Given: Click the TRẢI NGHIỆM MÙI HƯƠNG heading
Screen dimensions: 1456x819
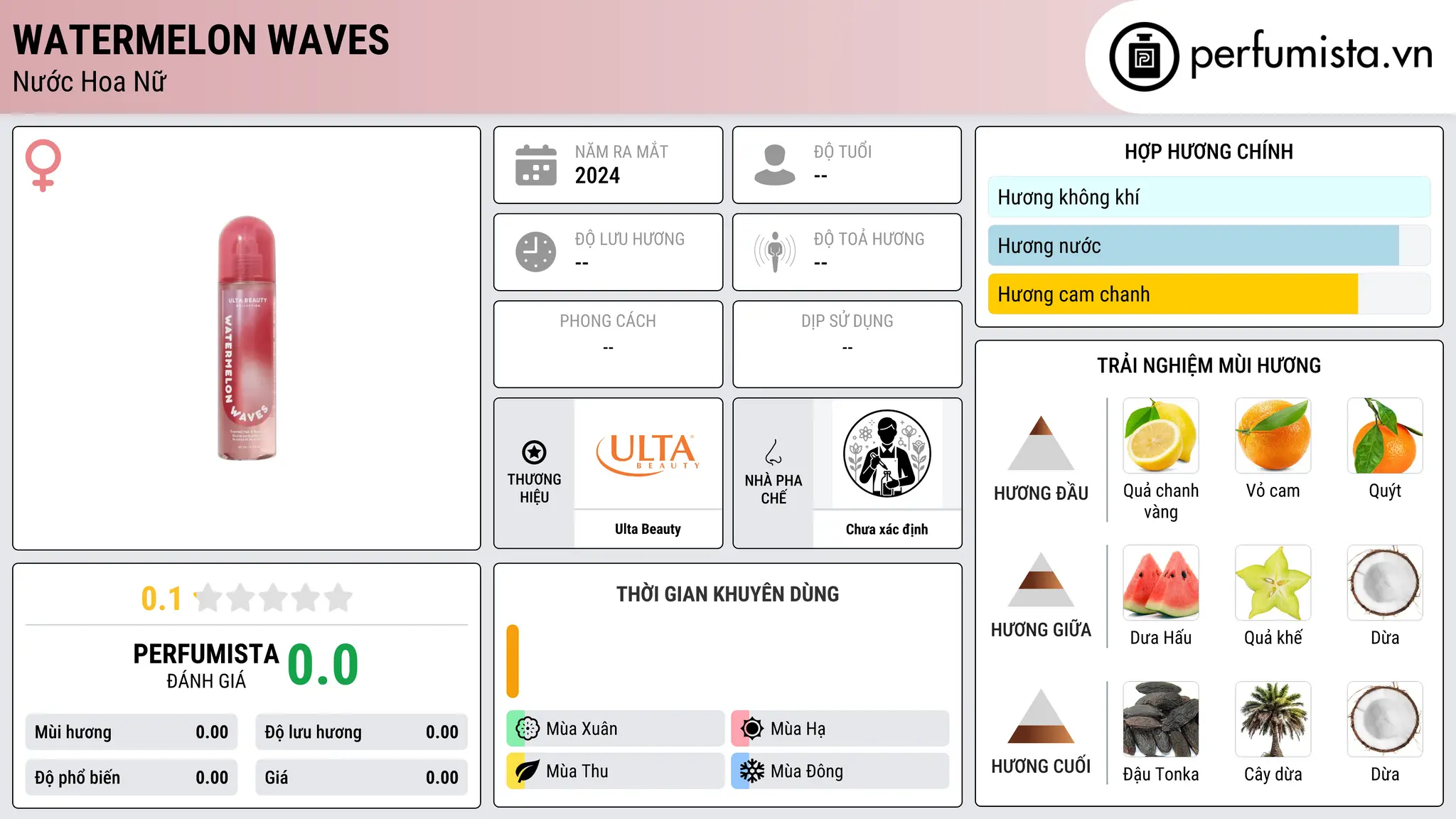Looking at the screenshot, I should pos(1209,365).
